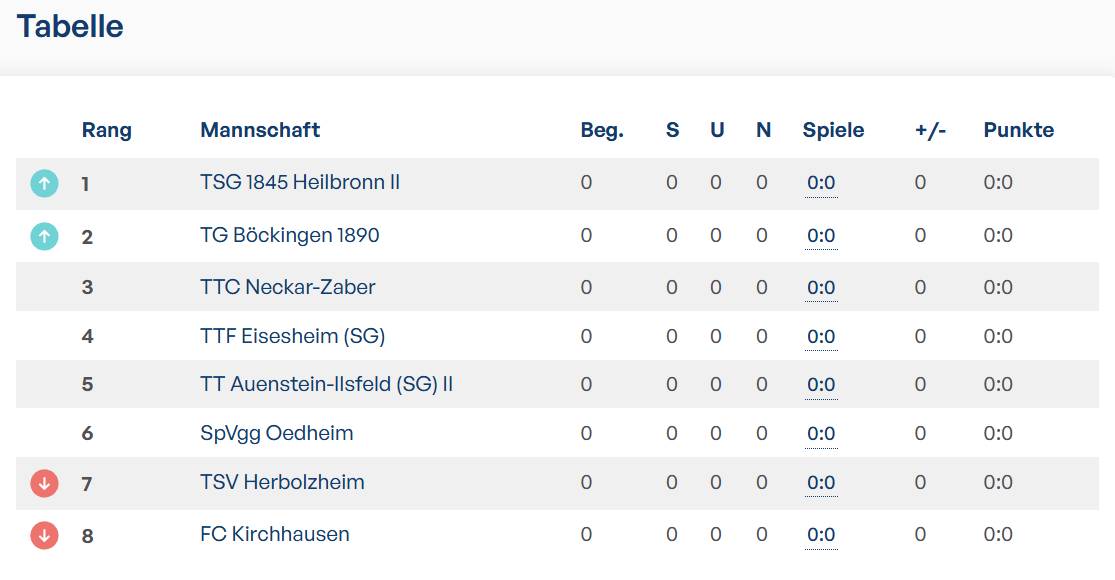This screenshot has height=580, width=1115.
Task: Open the TSV Herbolzheim team link
Action: tap(282, 482)
